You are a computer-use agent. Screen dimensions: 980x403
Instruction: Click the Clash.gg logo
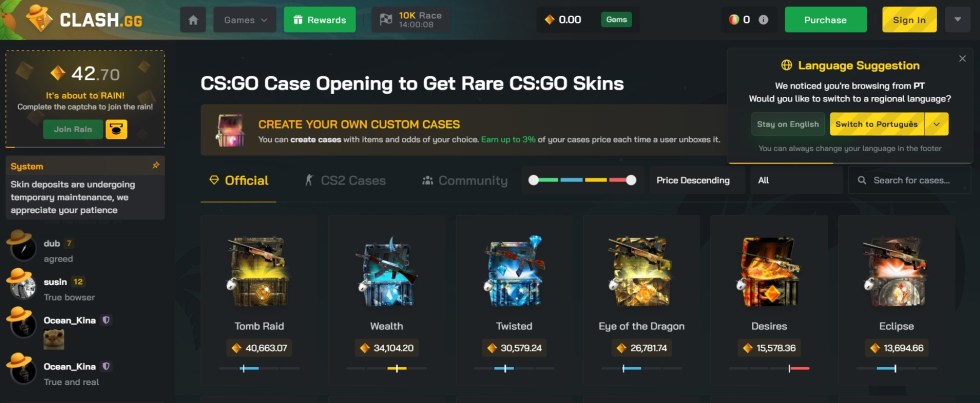tap(84, 19)
